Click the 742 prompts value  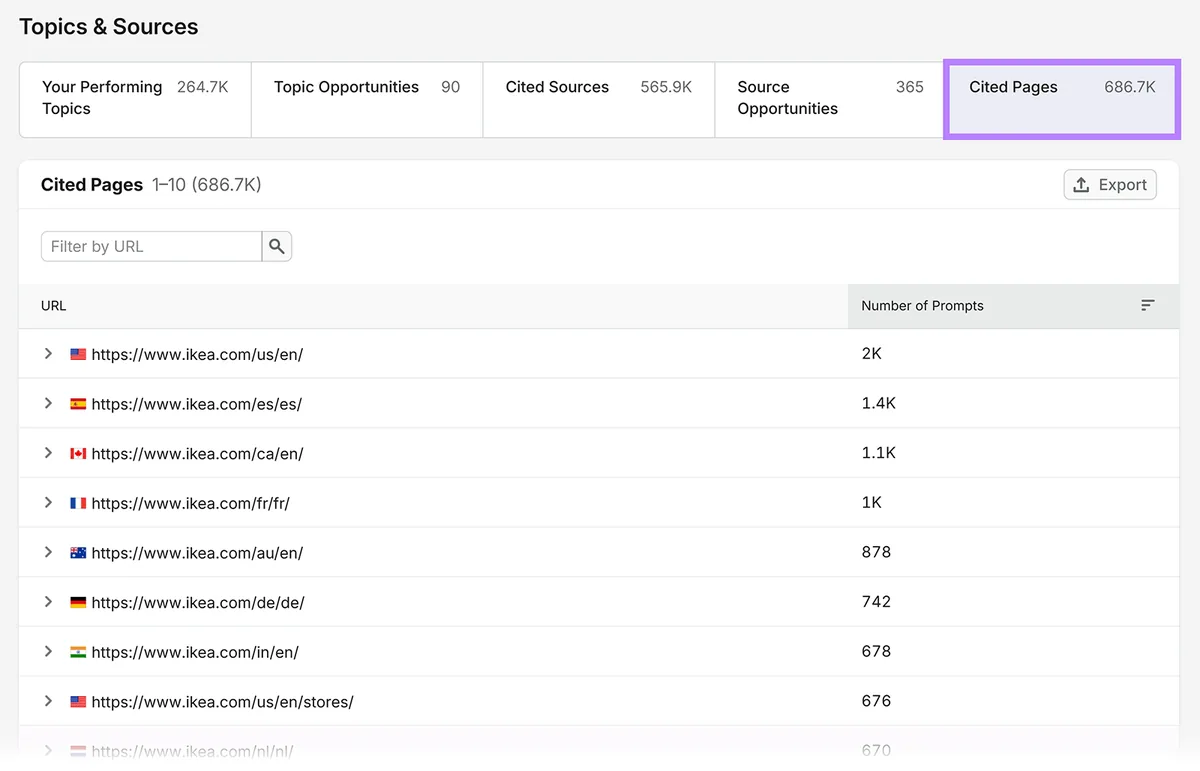click(x=876, y=601)
